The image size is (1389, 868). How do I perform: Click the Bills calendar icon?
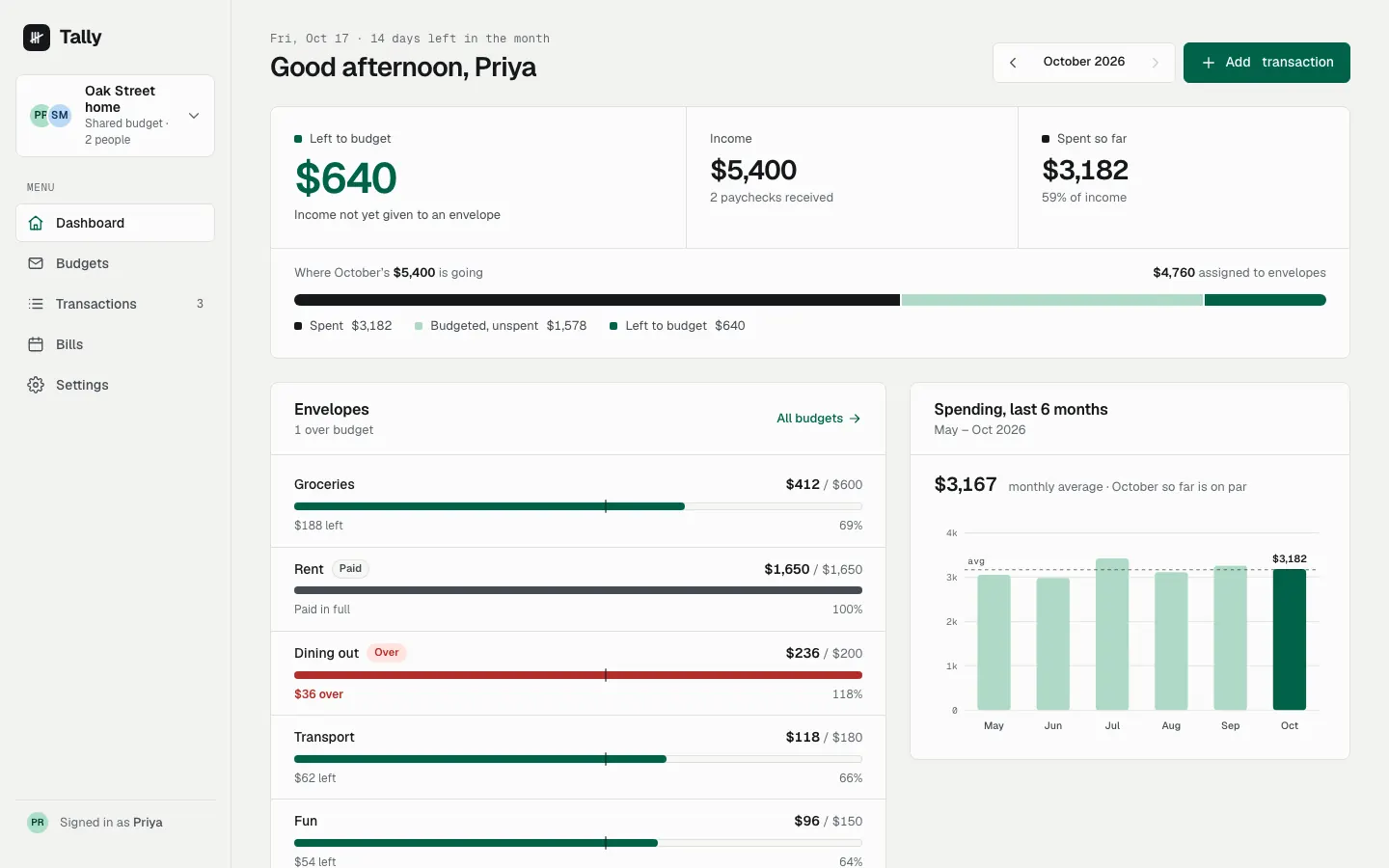tap(36, 344)
